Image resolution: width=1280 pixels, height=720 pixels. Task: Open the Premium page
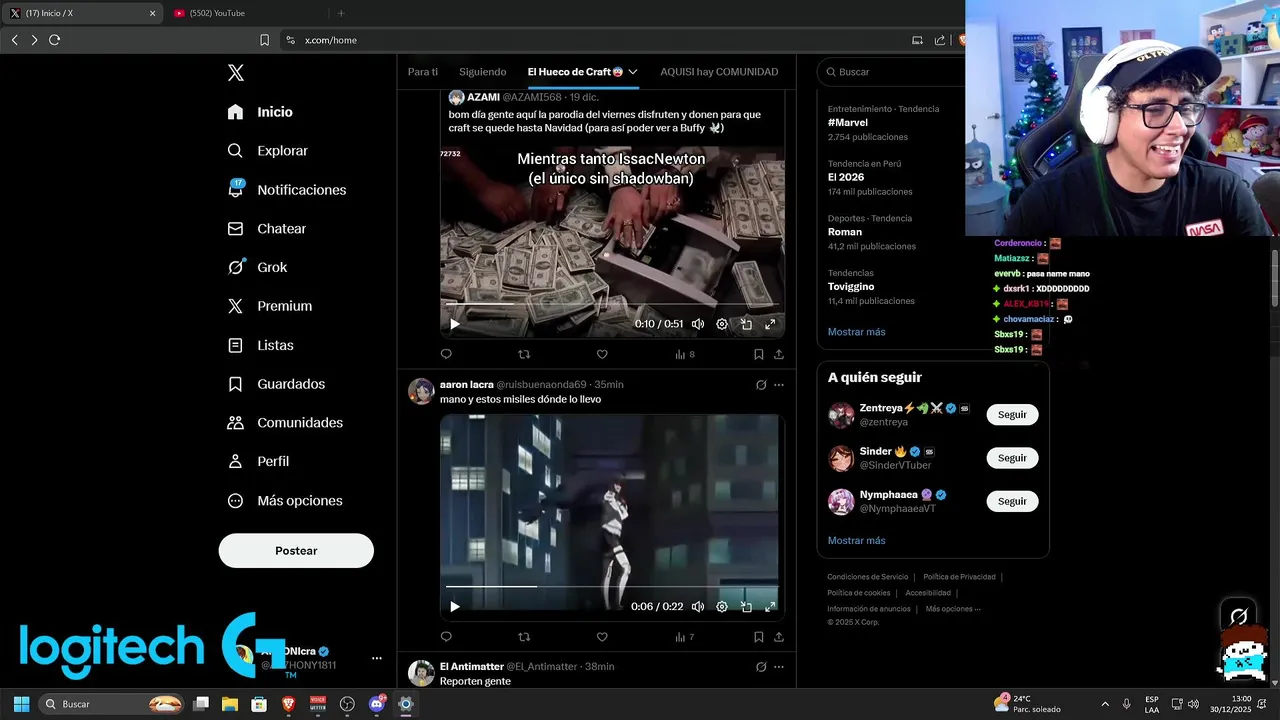coord(269,306)
